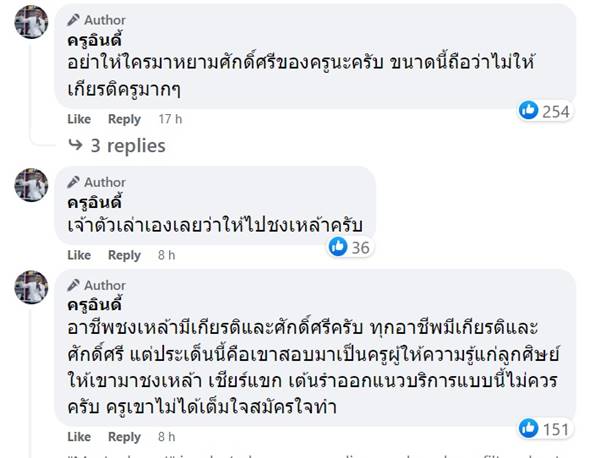Reply to the first comment posted 17 h ago
The image size is (600, 458).
click(124, 119)
